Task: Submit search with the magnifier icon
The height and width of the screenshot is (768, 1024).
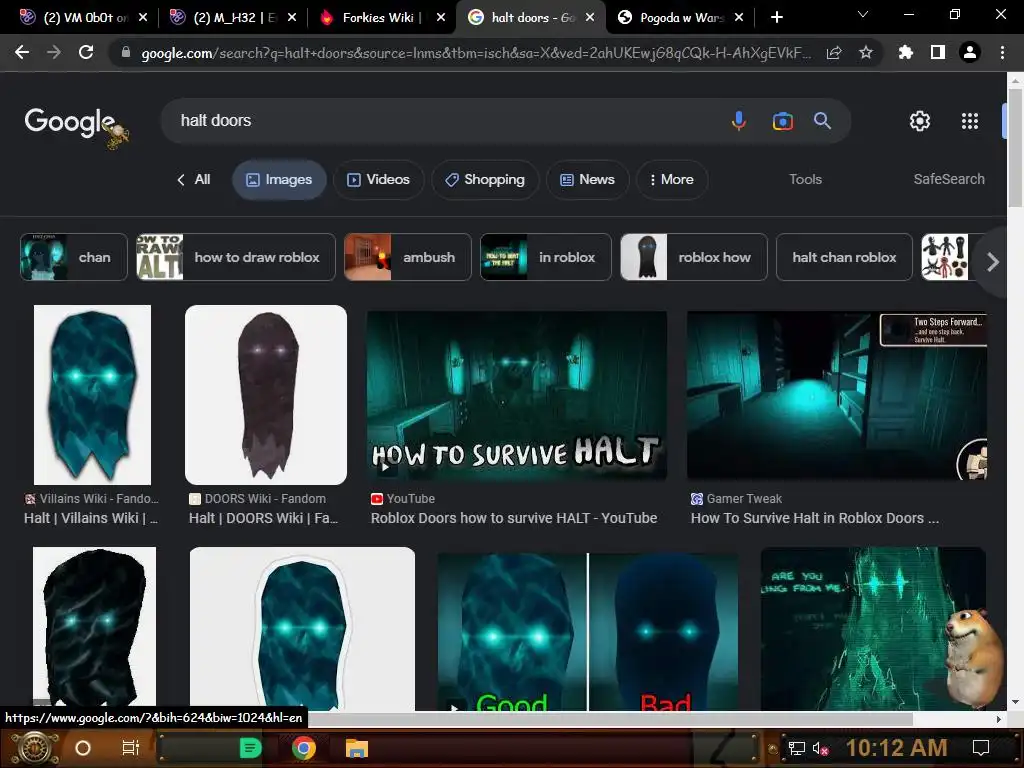Action: [x=822, y=121]
